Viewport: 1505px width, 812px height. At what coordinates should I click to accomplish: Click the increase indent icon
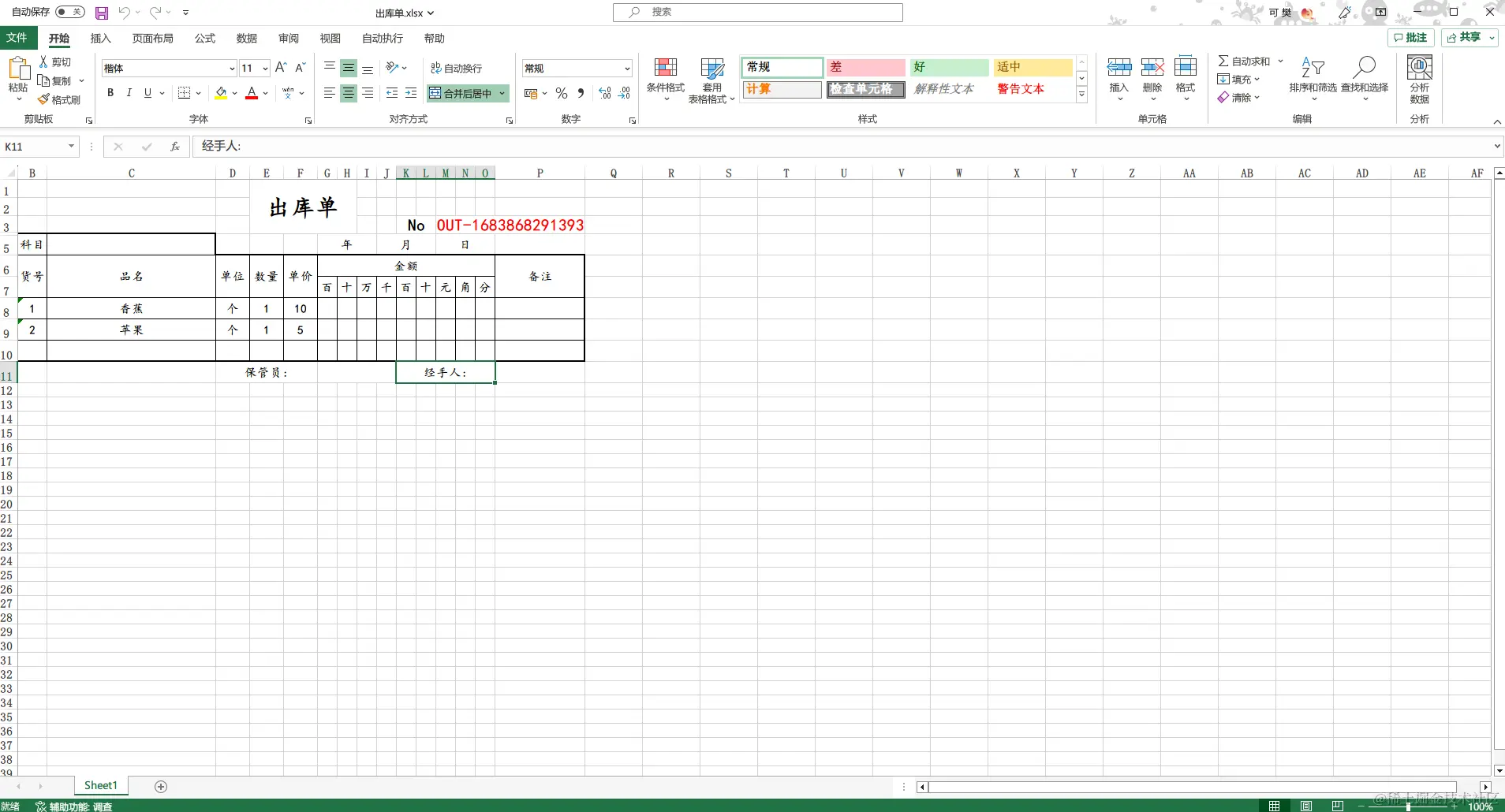(411, 93)
